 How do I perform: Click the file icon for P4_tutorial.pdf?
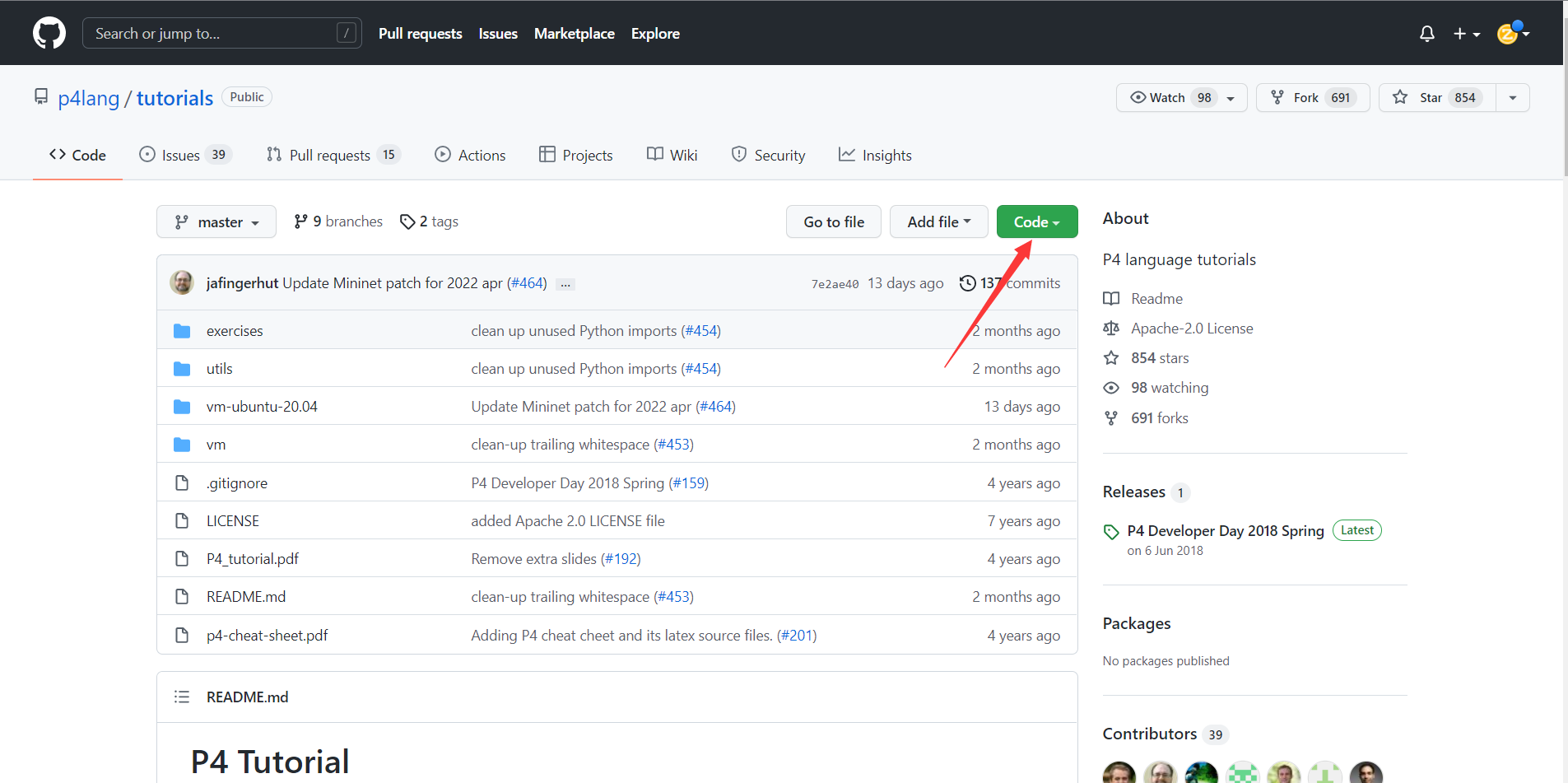(182, 559)
